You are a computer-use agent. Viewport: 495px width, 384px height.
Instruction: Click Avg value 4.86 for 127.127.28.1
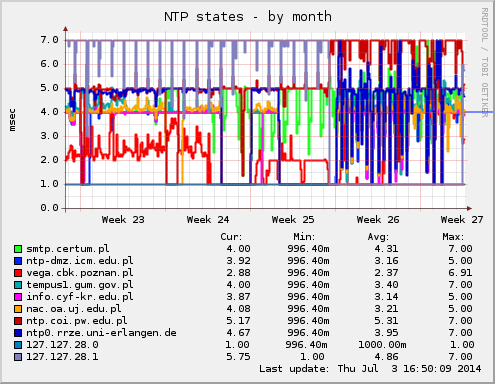click(386, 357)
